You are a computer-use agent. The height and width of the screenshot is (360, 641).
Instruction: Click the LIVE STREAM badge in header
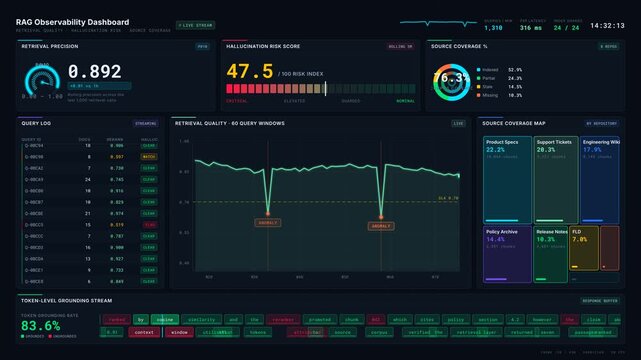point(195,25)
